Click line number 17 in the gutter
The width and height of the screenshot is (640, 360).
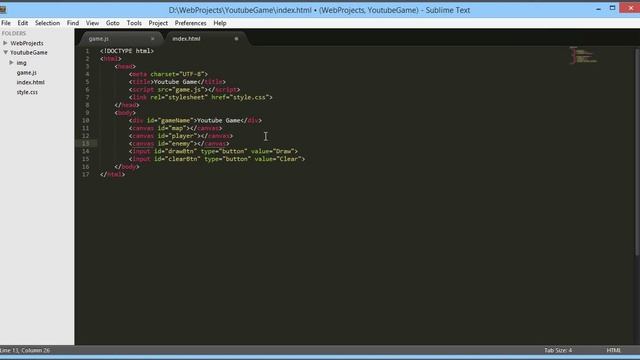tap(85, 174)
